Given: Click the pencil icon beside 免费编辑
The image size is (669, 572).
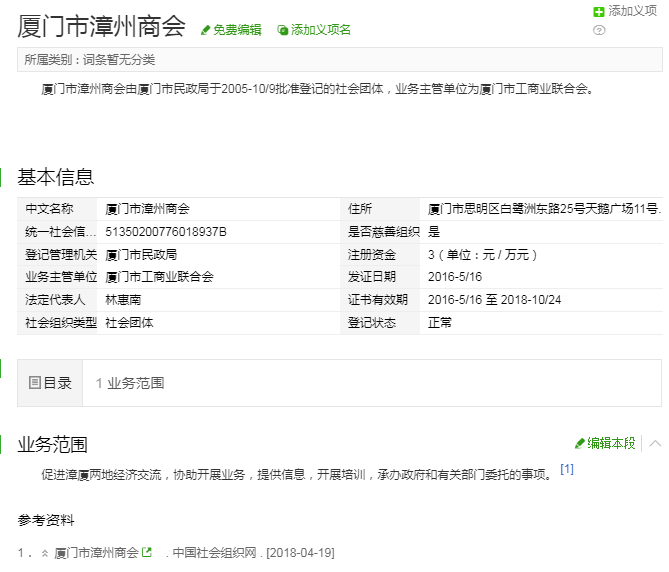Looking at the screenshot, I should point(206,30).
